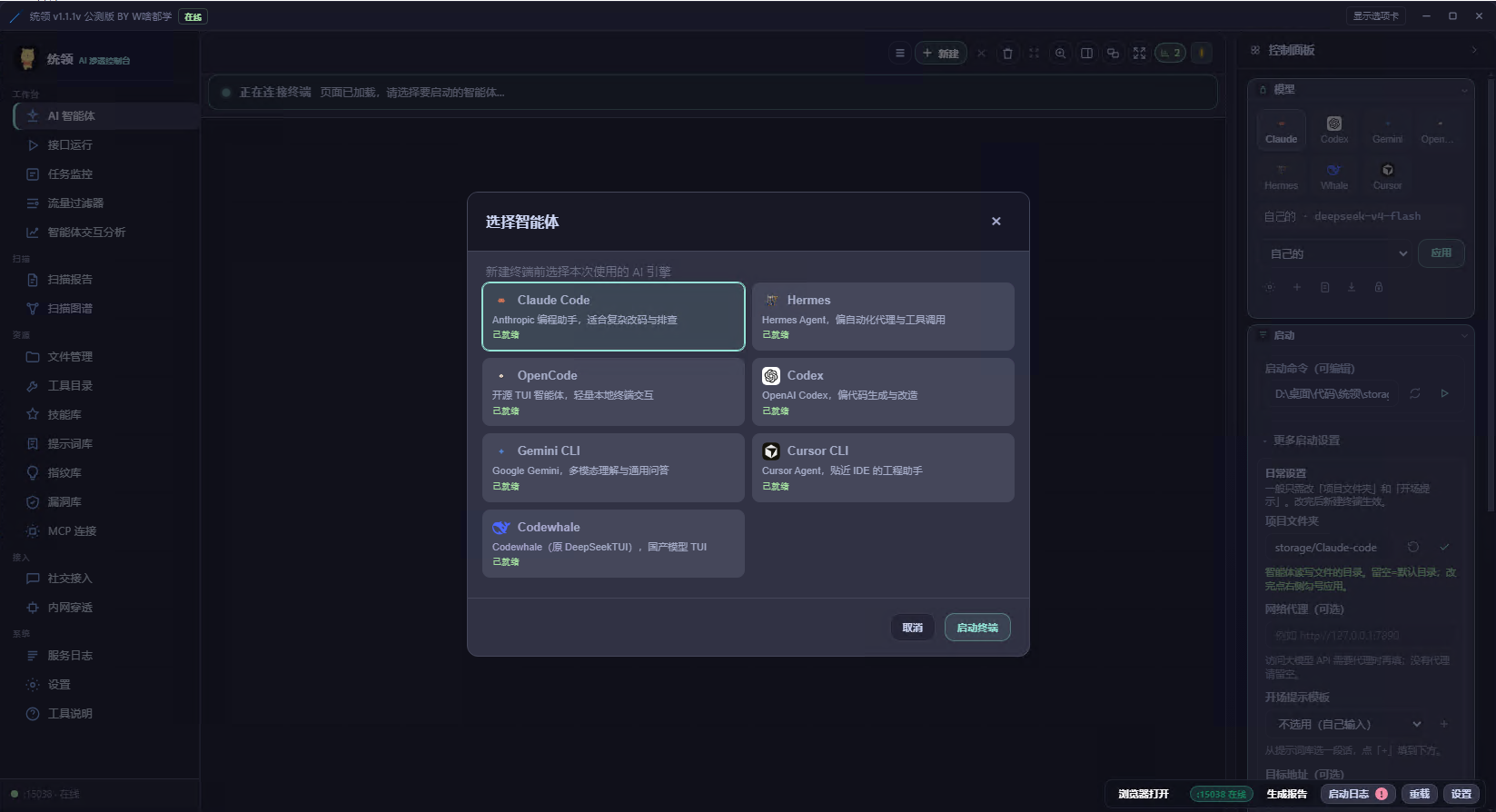Select the Codex engine card
The height and width of the screenshot is (812, 1496).
[x=883, y=391]
